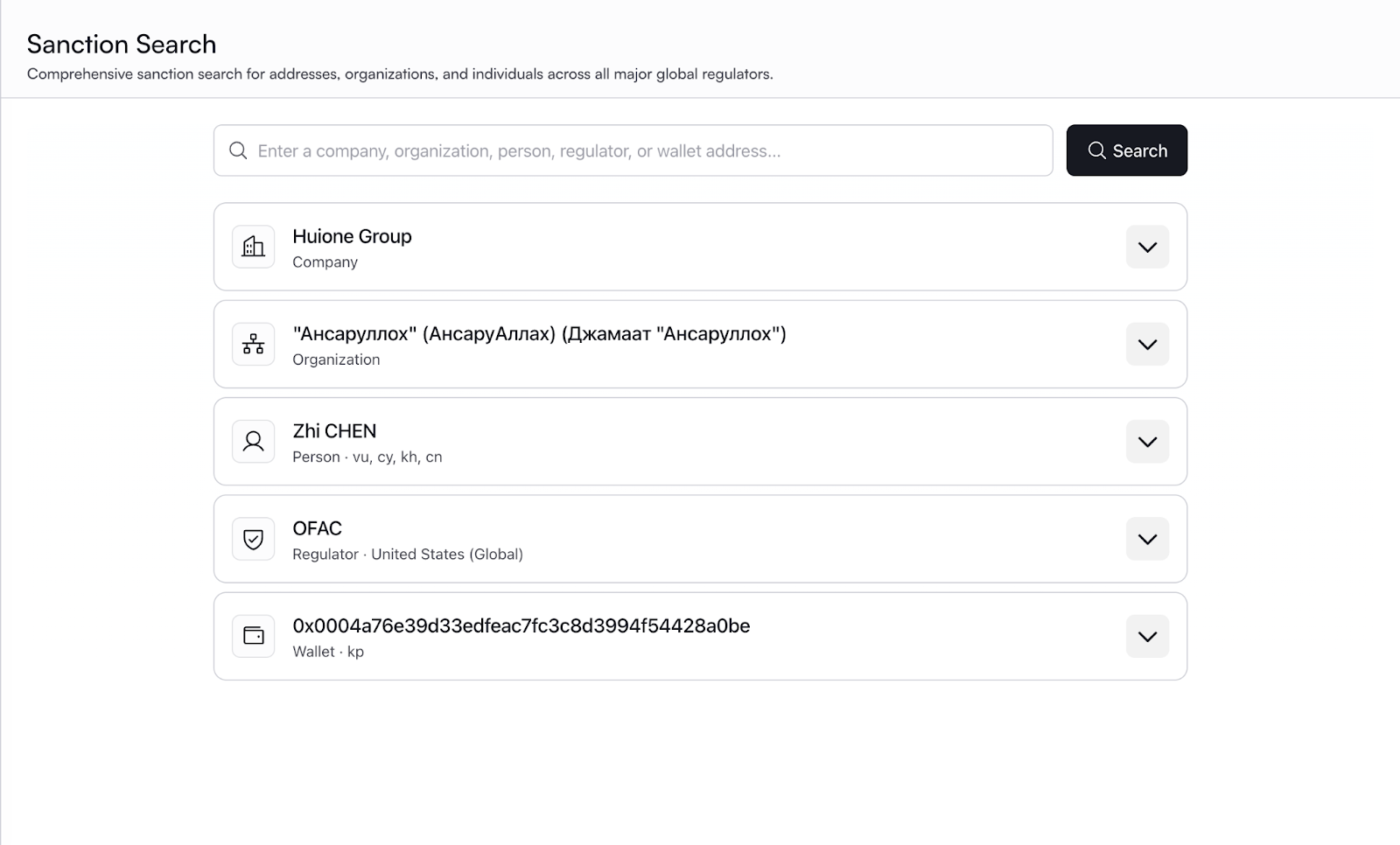This screenshot has height=845, width=1400.
Task: Click the person icon beside Zhi CHEN
Action: click(x=254, y=442)
